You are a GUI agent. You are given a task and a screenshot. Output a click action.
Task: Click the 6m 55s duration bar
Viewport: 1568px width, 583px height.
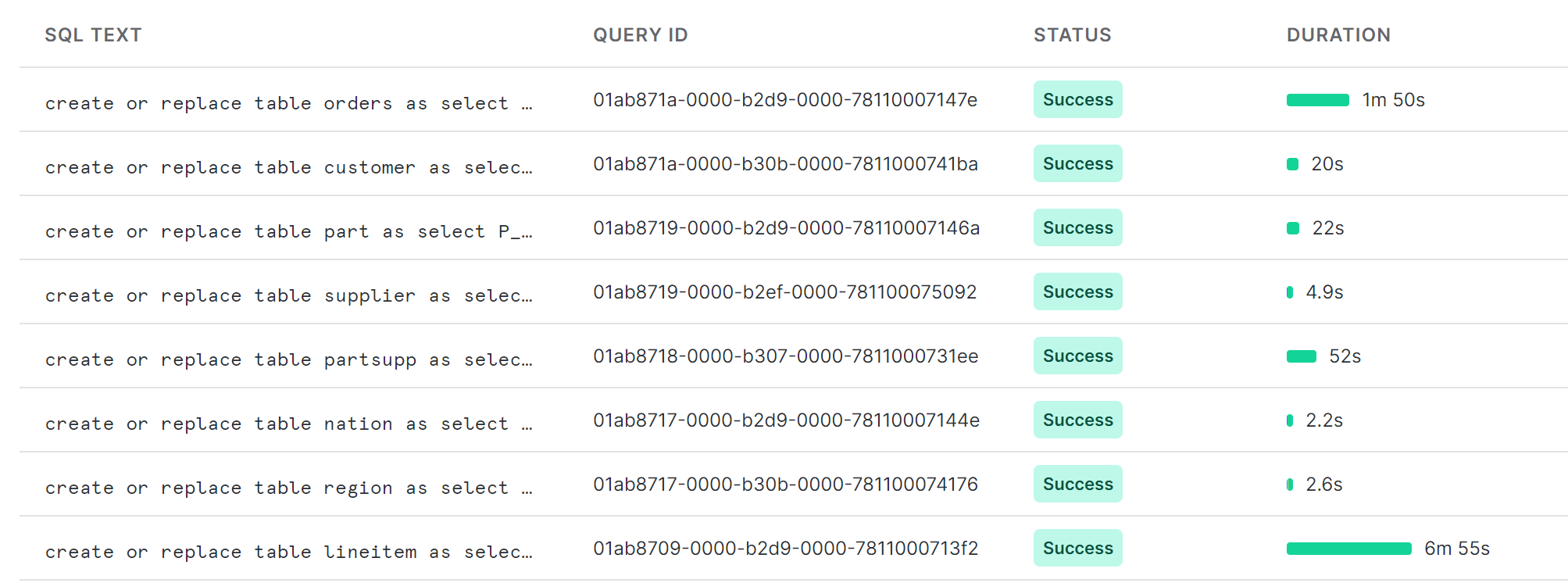pyautogui.click(x=1348, y=549)
